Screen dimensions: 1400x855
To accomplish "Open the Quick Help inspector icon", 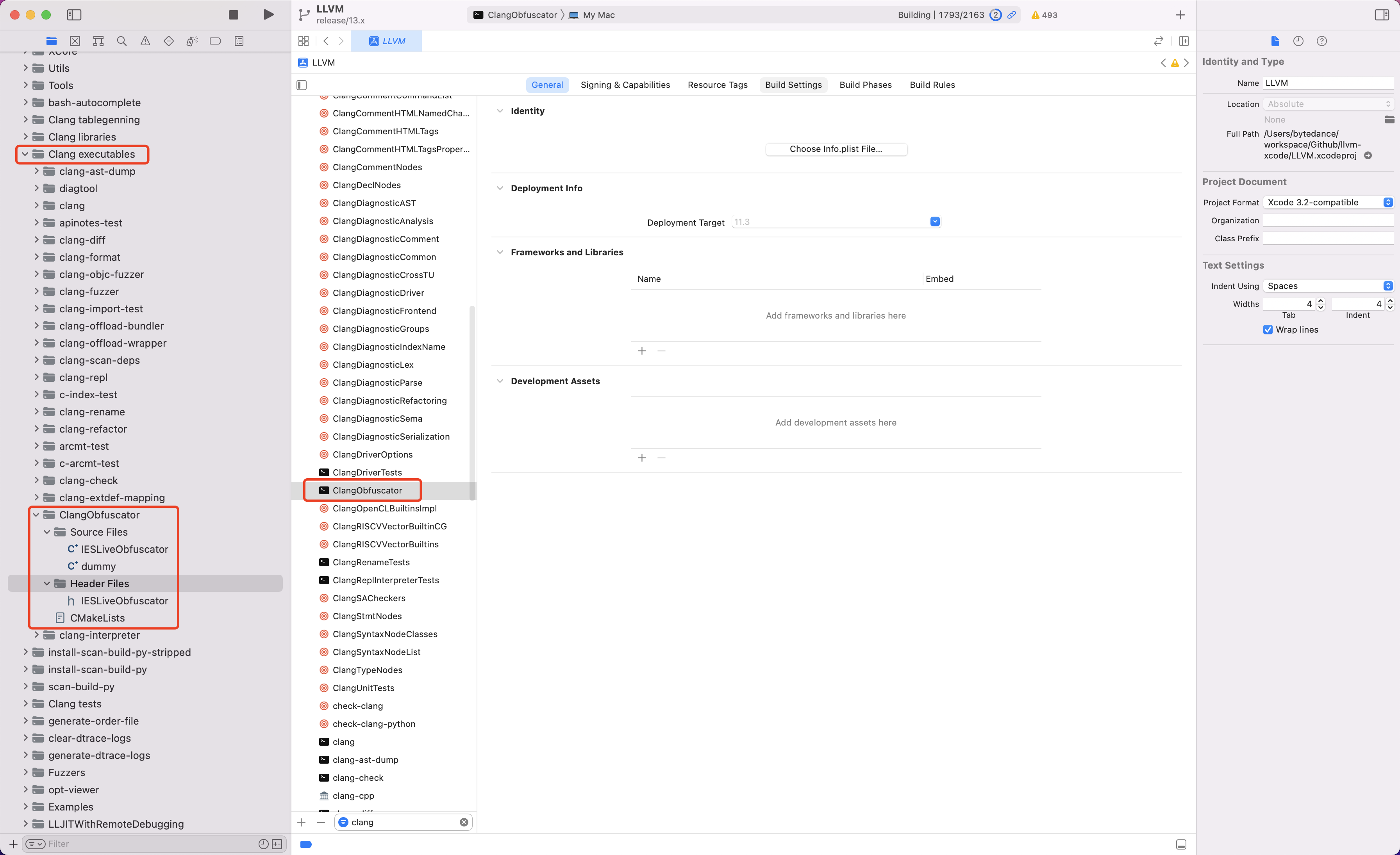I will click(x=1321, y=41).
